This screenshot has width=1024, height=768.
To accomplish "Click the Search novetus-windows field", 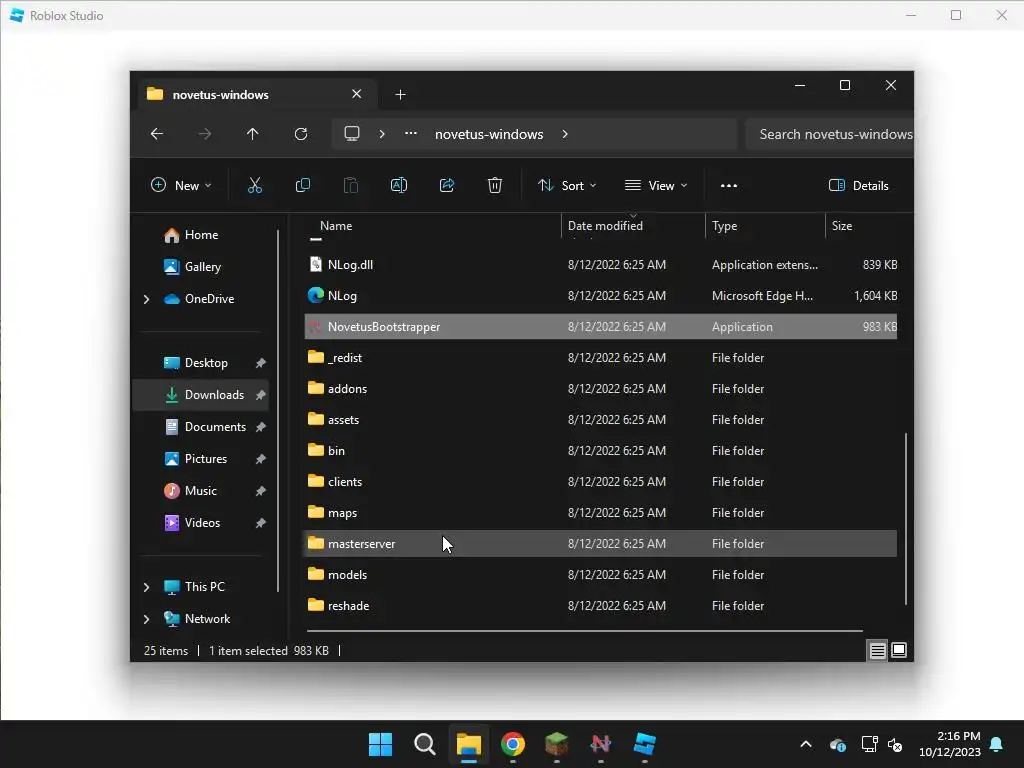I will coord(829,134).
